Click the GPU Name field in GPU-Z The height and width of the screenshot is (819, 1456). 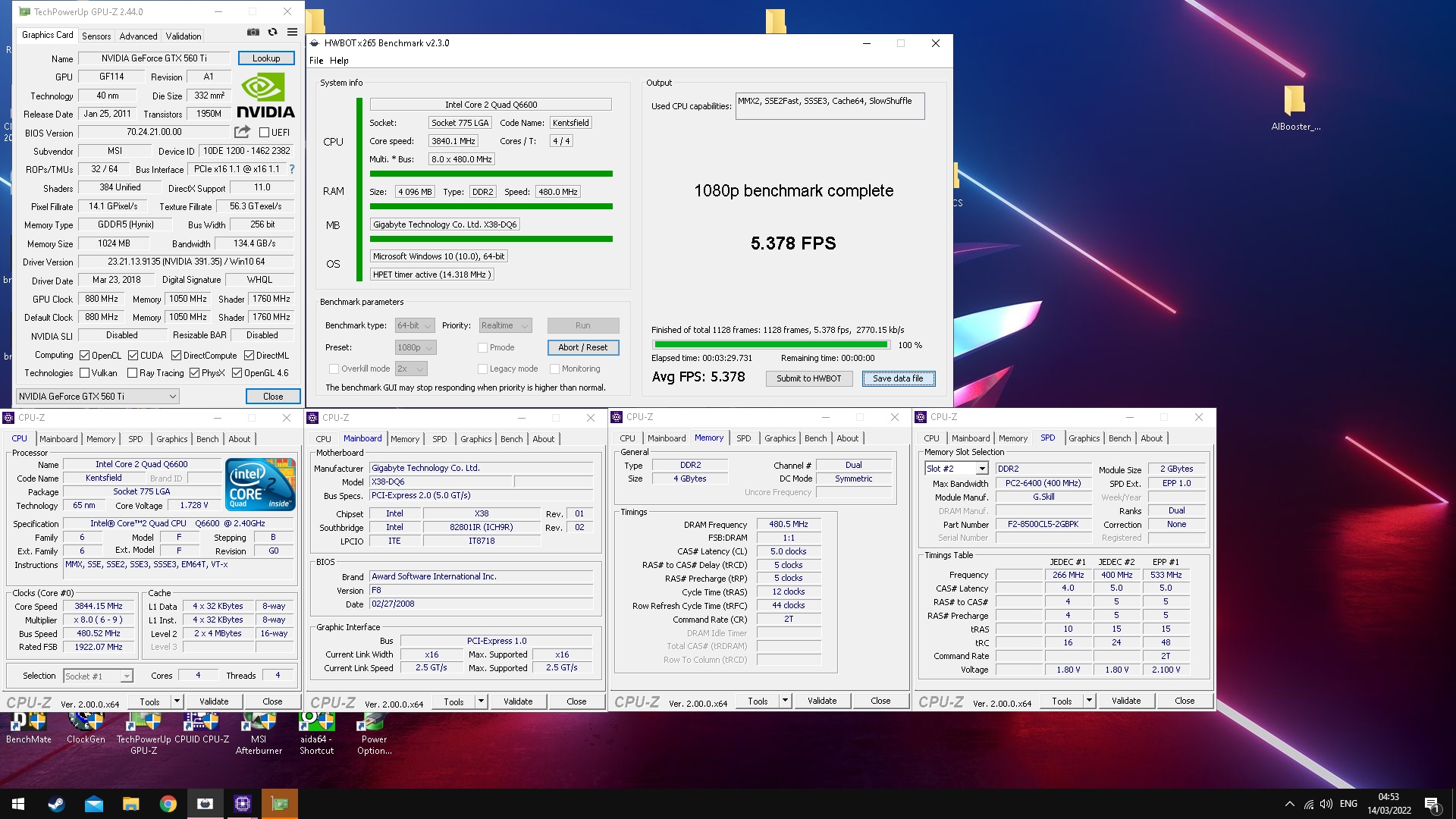[x=154, y=58]
